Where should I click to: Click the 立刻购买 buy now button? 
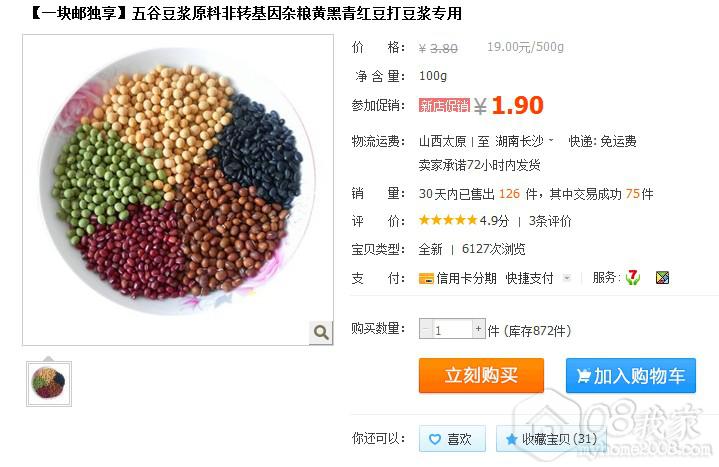coord(481,376)
